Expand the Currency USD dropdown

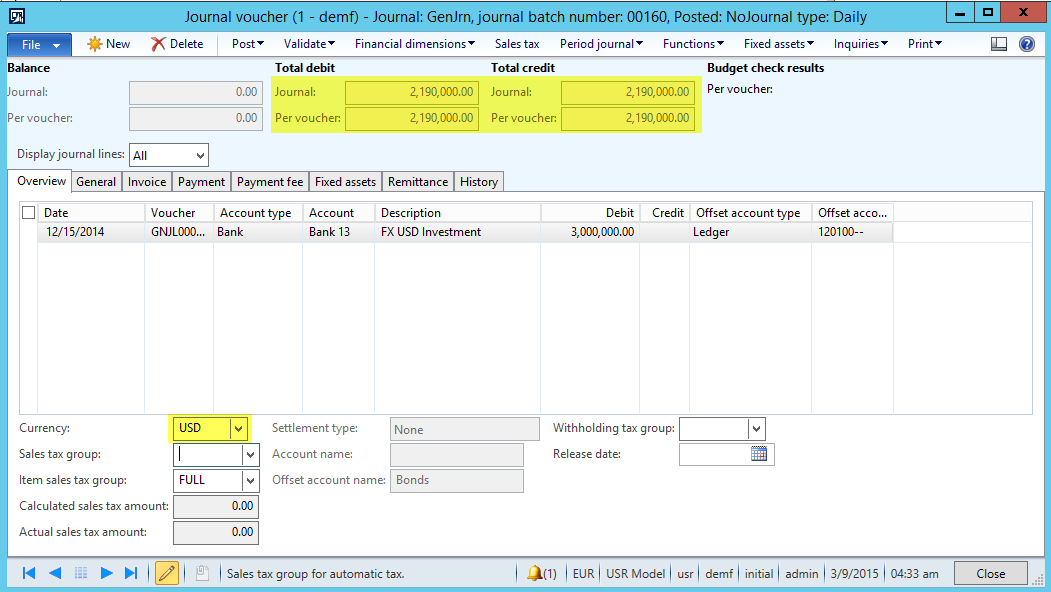[238, 428]
